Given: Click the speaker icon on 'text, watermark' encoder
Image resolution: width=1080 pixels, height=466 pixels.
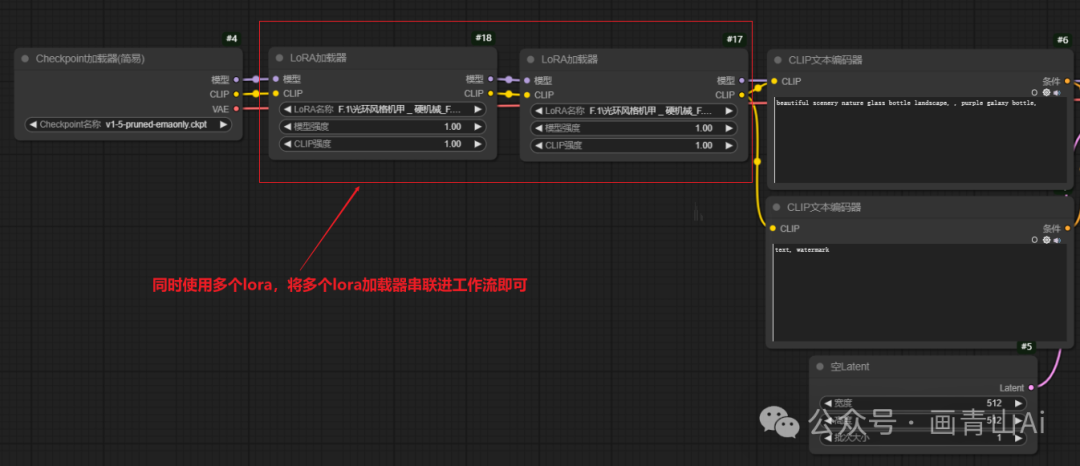Looking at the screenshot, I should coord(1057,240).
